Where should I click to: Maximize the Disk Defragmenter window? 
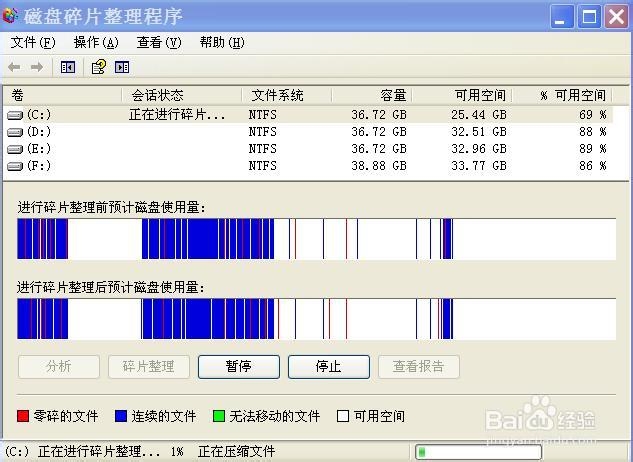(x=589, y=17)
